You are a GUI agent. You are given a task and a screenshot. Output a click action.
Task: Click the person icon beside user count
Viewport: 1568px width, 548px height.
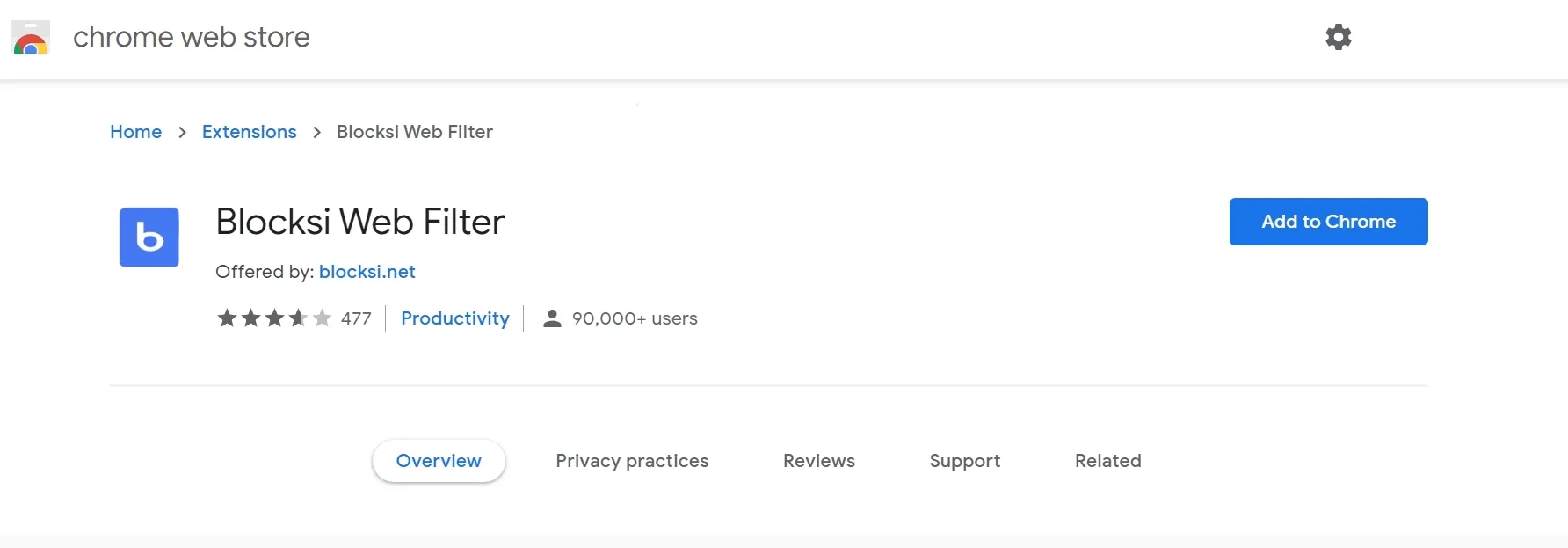tap(552, 318)
